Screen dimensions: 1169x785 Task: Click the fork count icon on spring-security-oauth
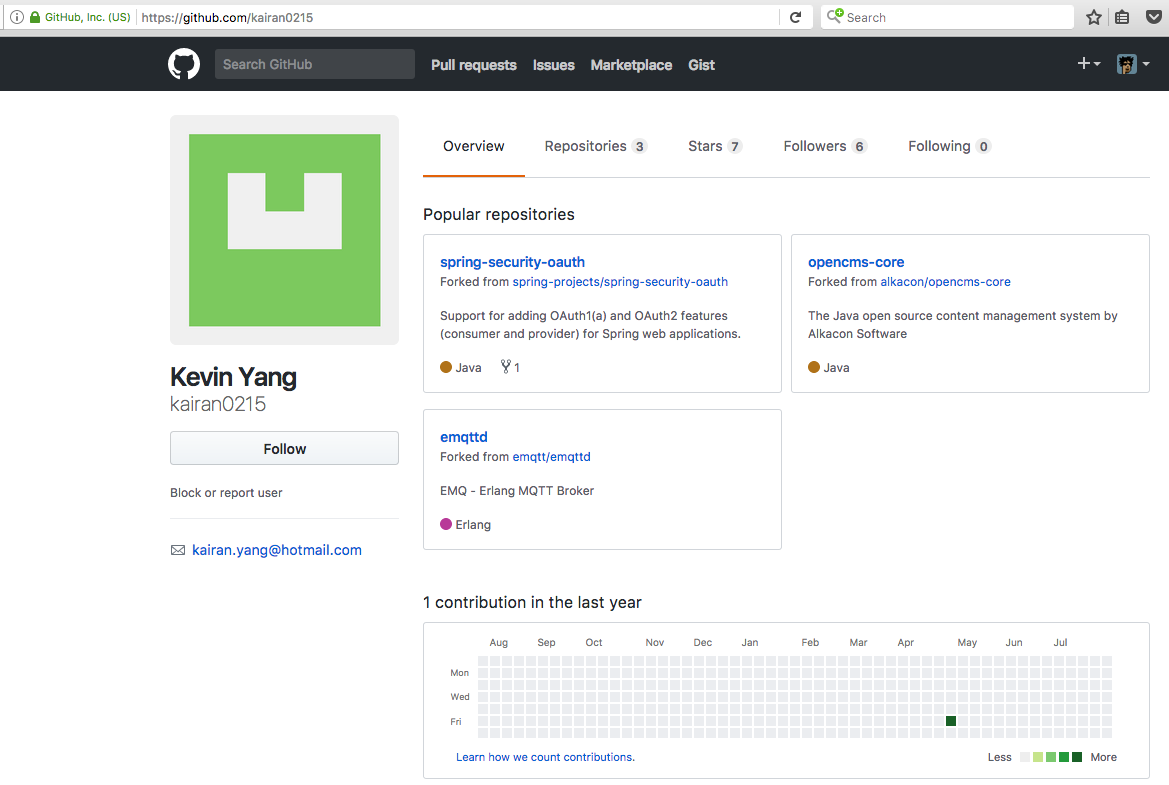pyautogui.click(x=505, y=366)
